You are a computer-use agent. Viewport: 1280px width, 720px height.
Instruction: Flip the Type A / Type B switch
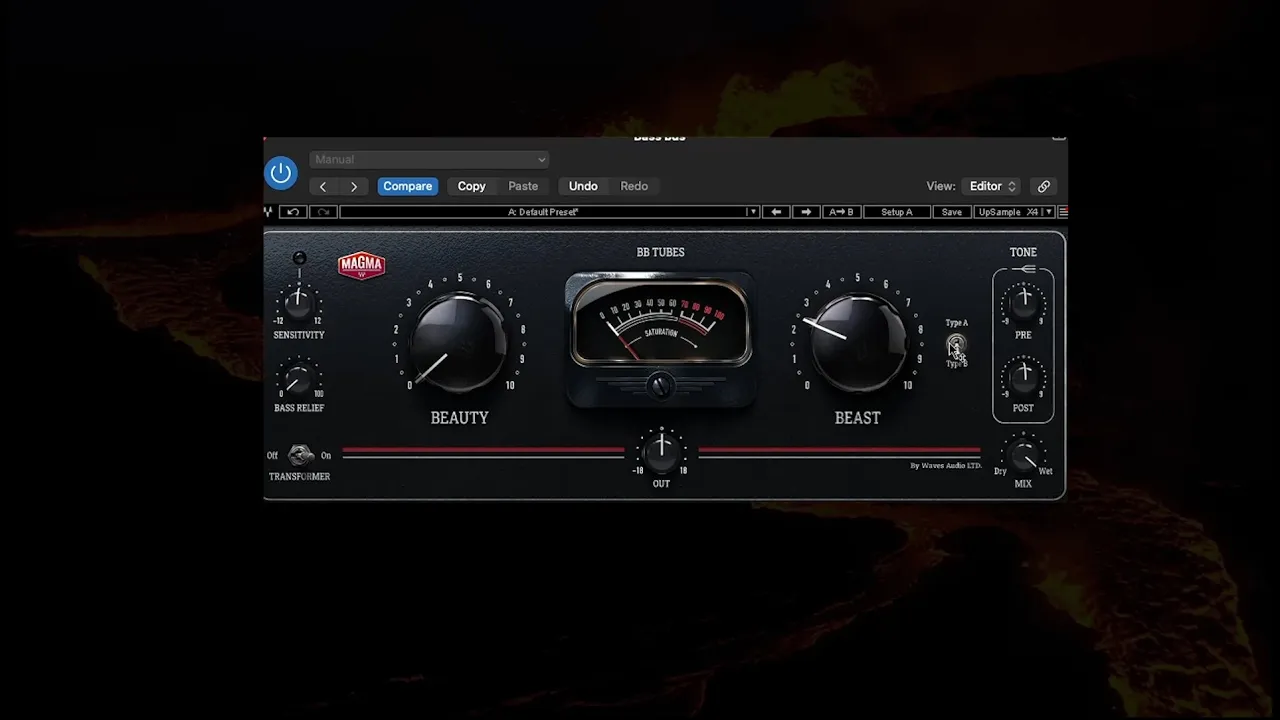point(957,344)
